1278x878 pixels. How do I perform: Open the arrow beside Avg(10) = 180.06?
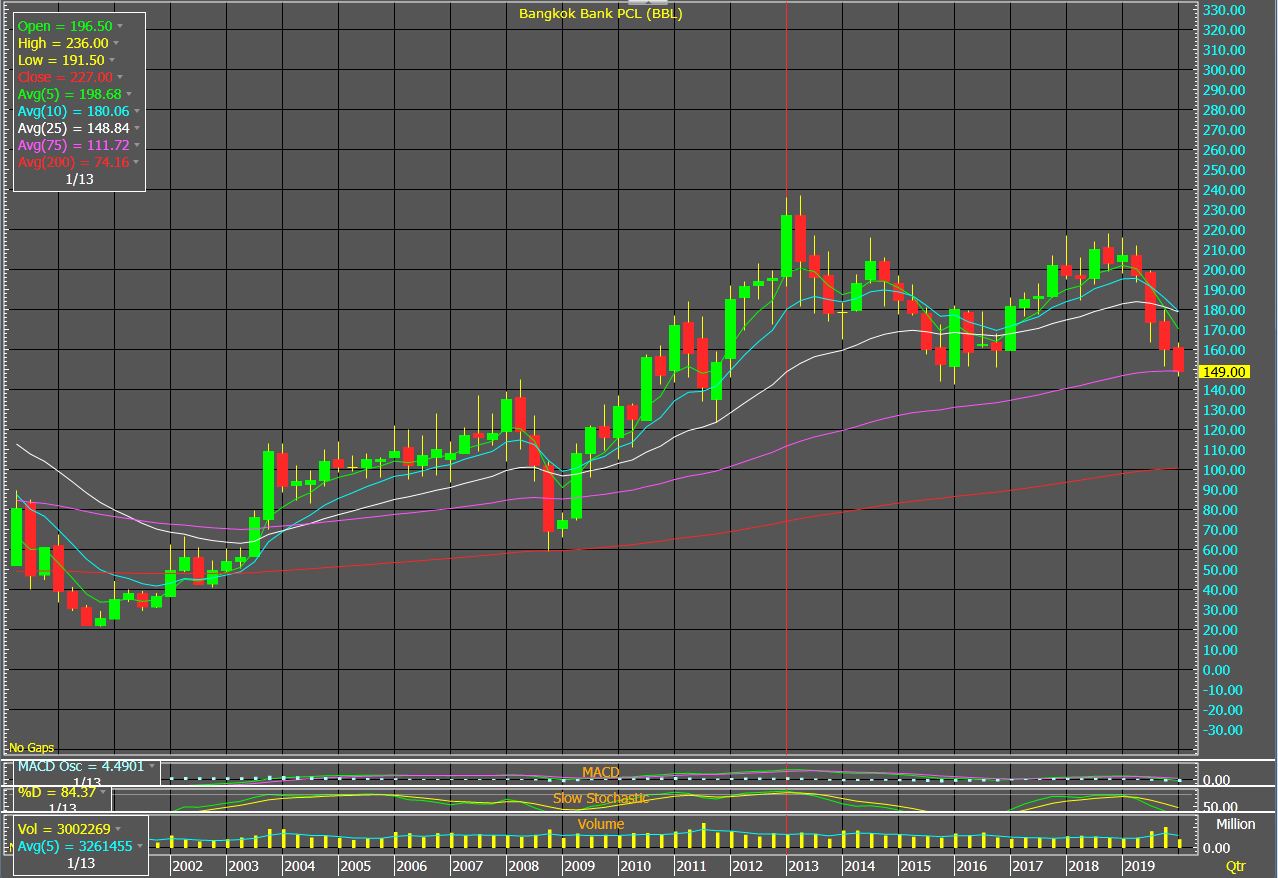pos(136,112)
